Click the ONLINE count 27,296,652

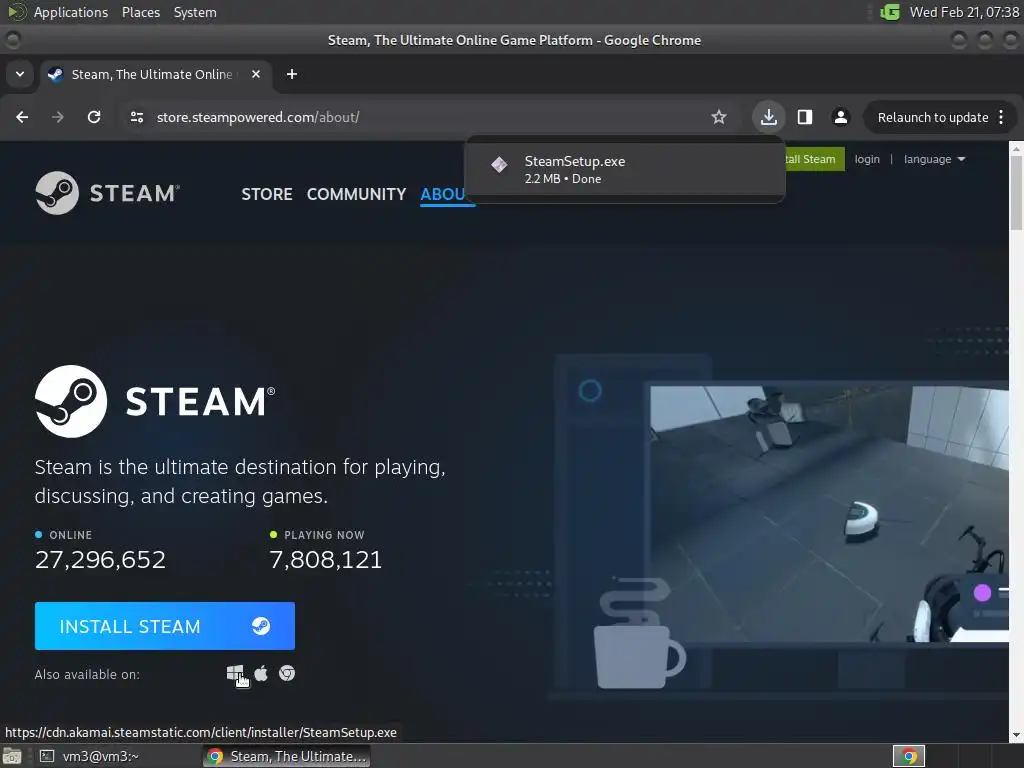(100, 560)
